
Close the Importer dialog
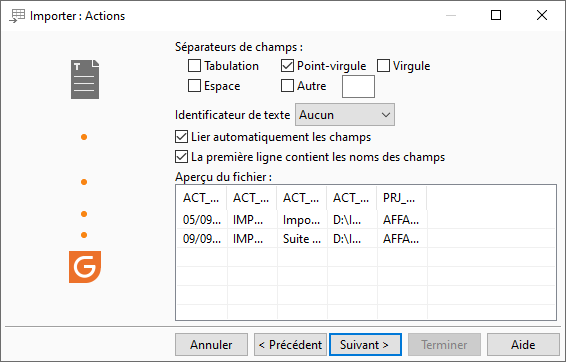click(542, 15)
